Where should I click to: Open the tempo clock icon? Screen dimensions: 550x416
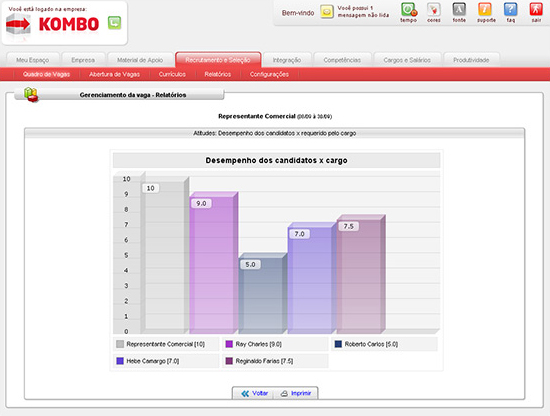[x=409, y=9]
